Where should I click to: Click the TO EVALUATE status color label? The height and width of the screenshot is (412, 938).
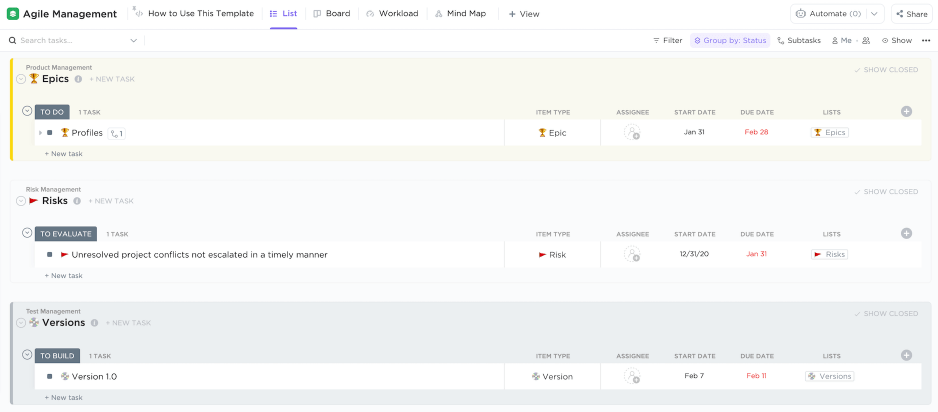(x=66, y=234)
